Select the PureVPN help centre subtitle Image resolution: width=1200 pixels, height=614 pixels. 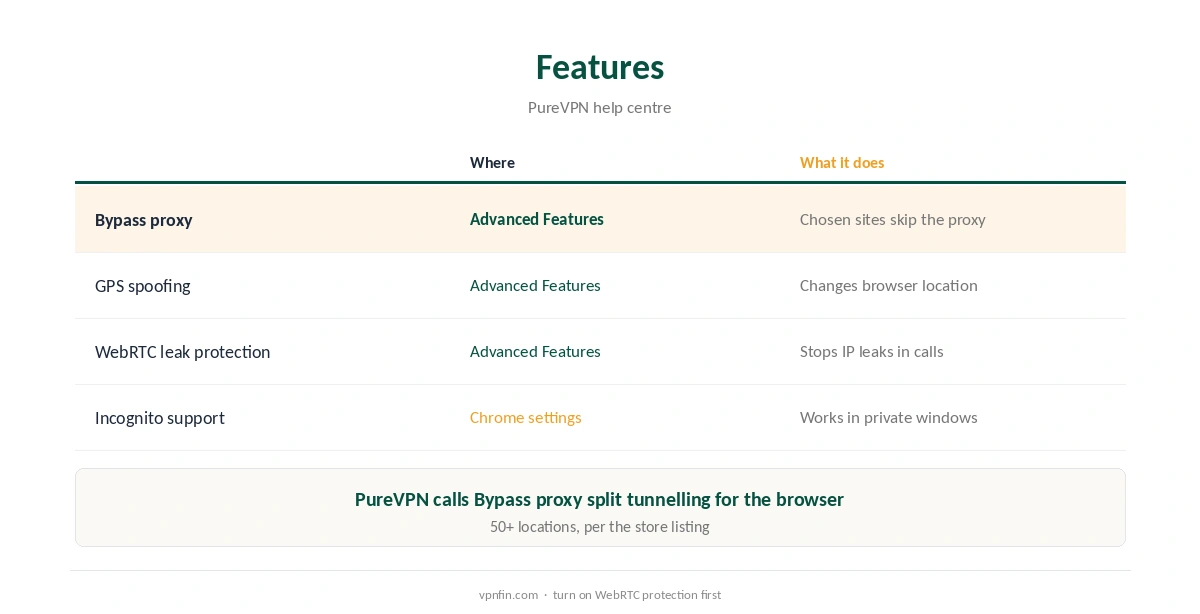coord(600,108)
